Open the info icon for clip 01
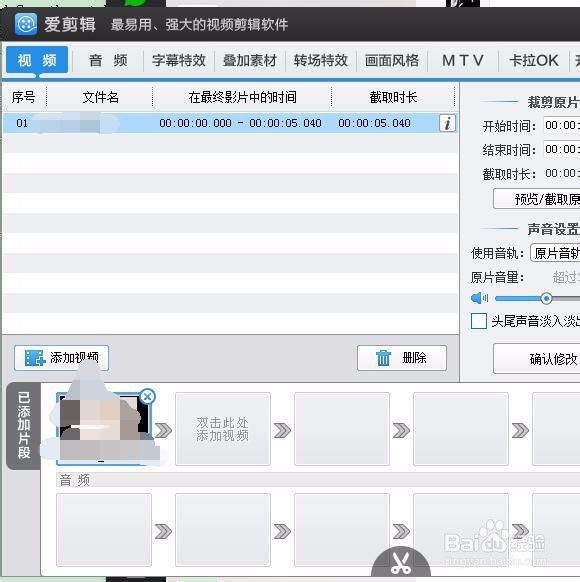This screenshot has width=580, height=582. pyautogui.click(x=448, y=123)
